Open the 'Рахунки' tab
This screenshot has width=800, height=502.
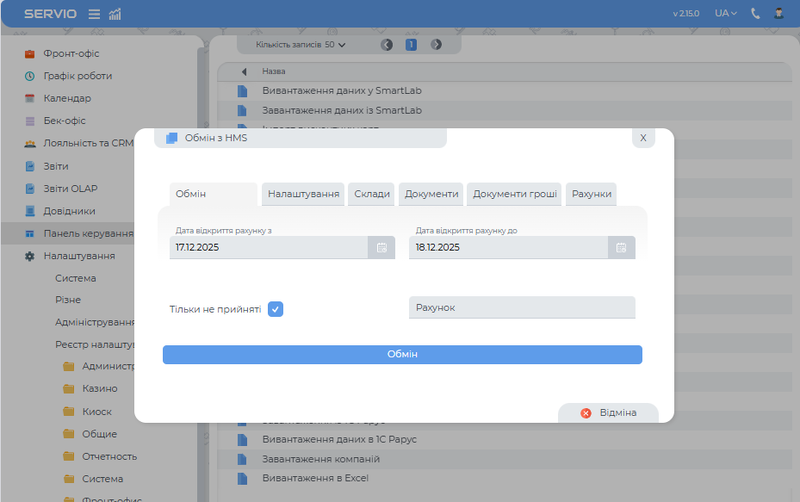tap(591, 194)
